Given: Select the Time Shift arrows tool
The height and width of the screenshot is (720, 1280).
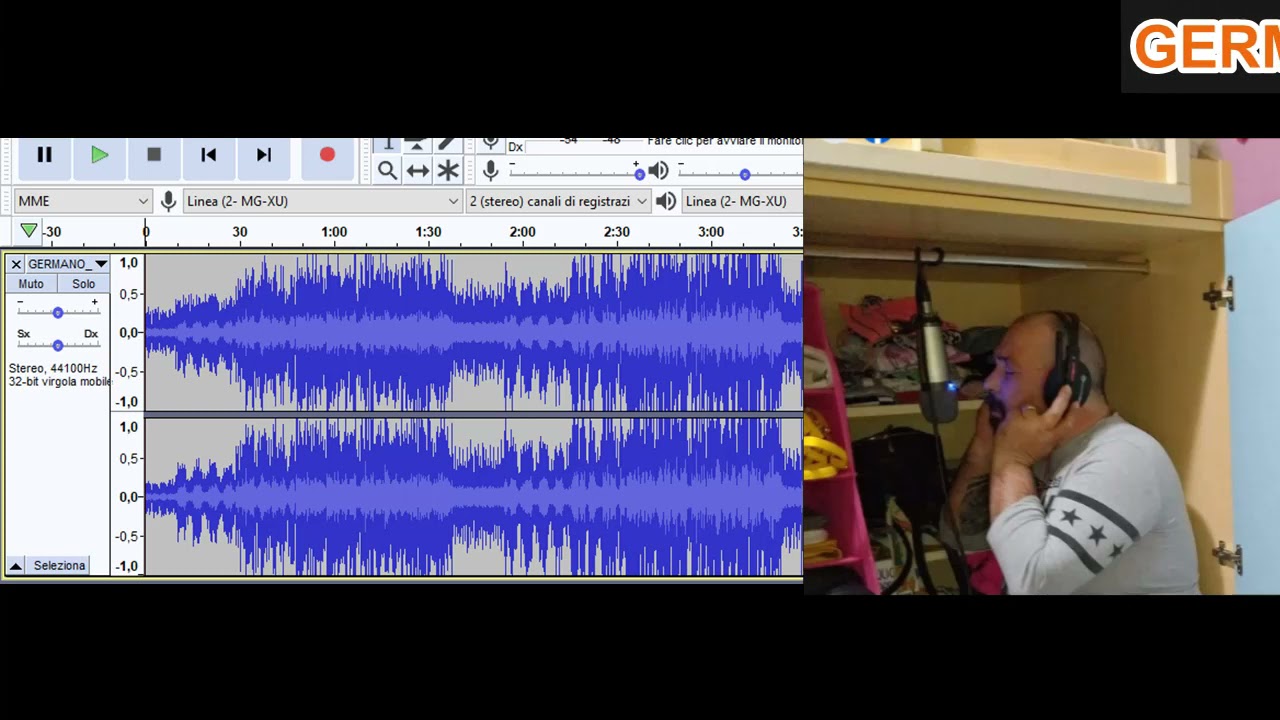Looking at the screenshot, I should click(x=417, y=170).
